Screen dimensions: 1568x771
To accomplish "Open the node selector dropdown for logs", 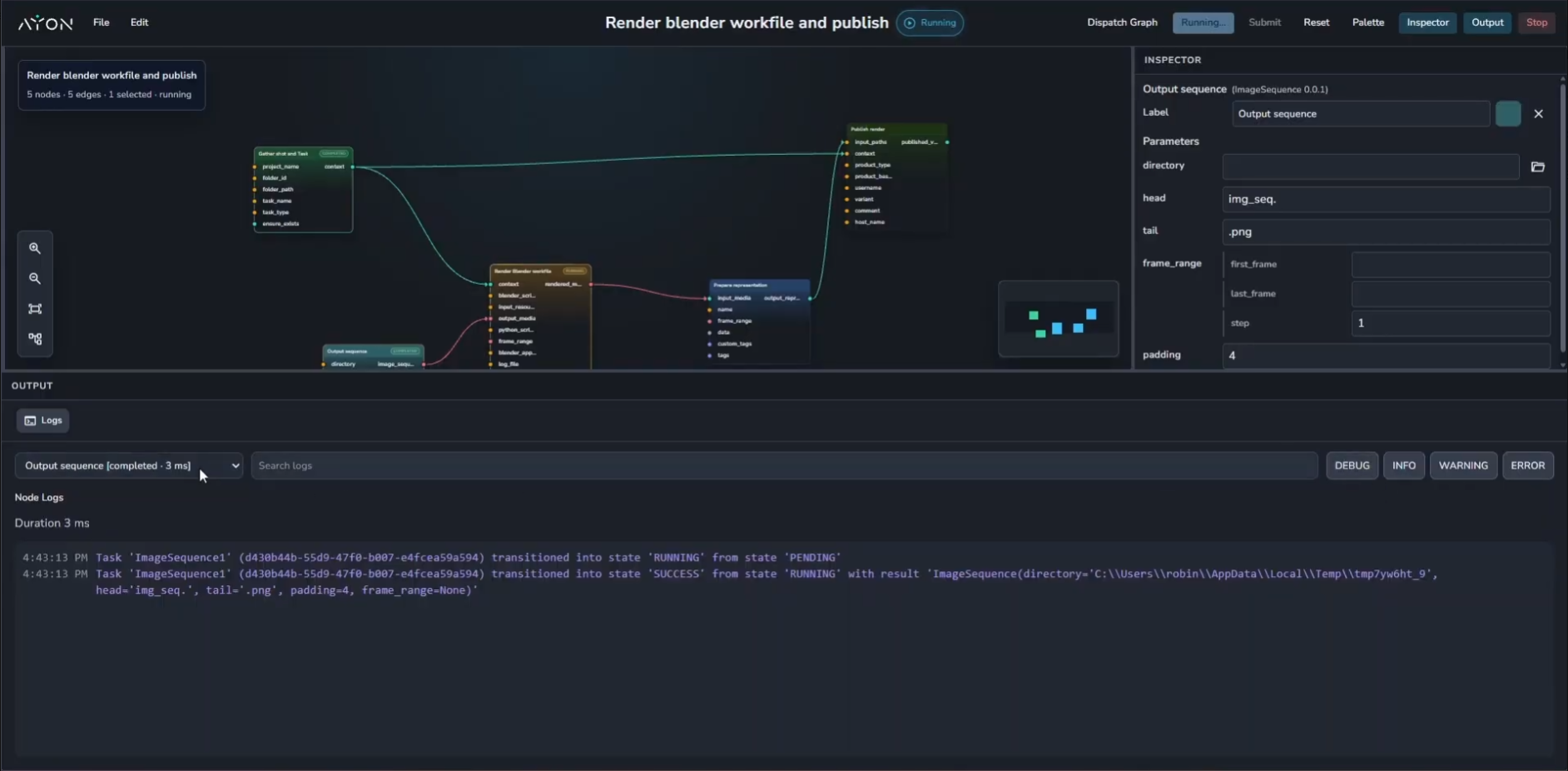I will [129, 465].
